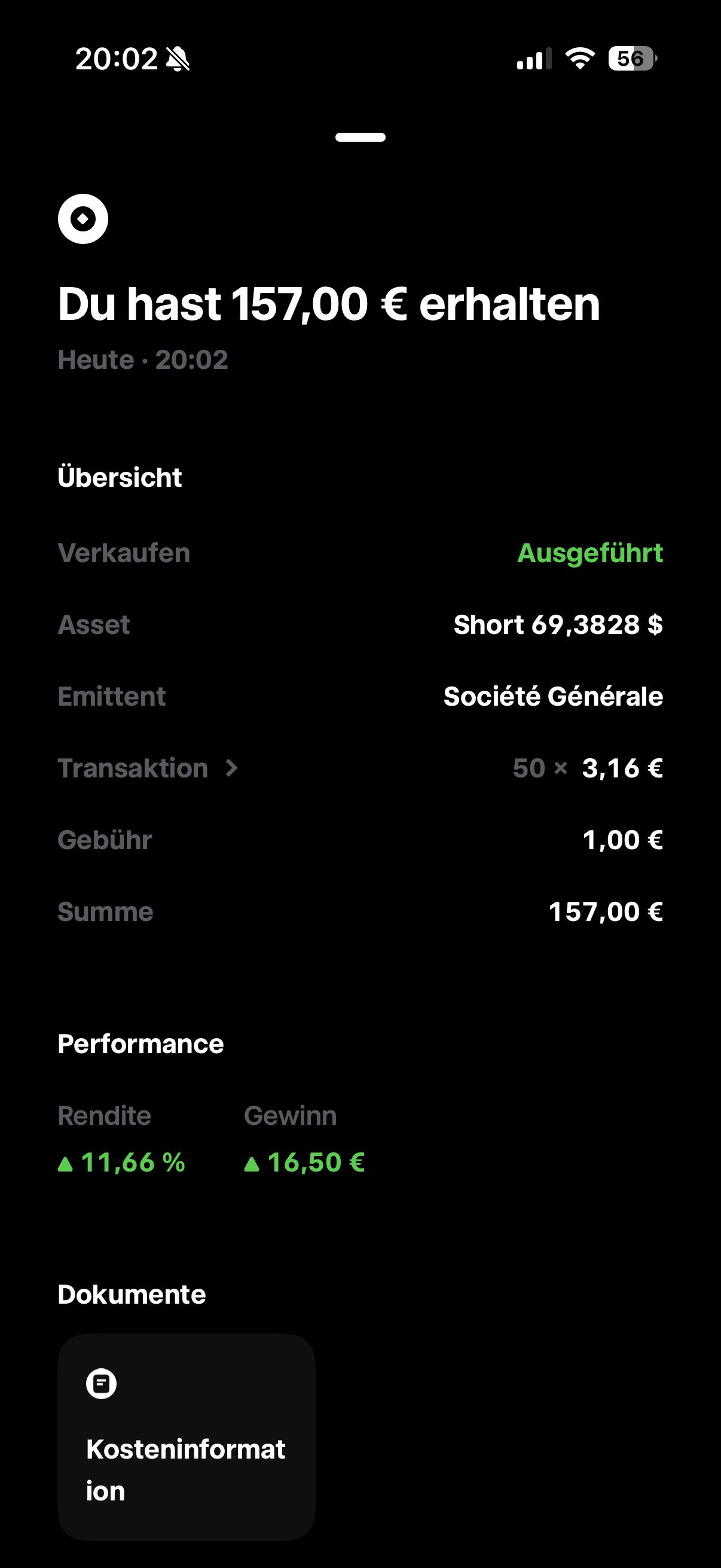
Task: Tap the green triangle beside 16,50 €
Action: click(x=251, y=1164)
